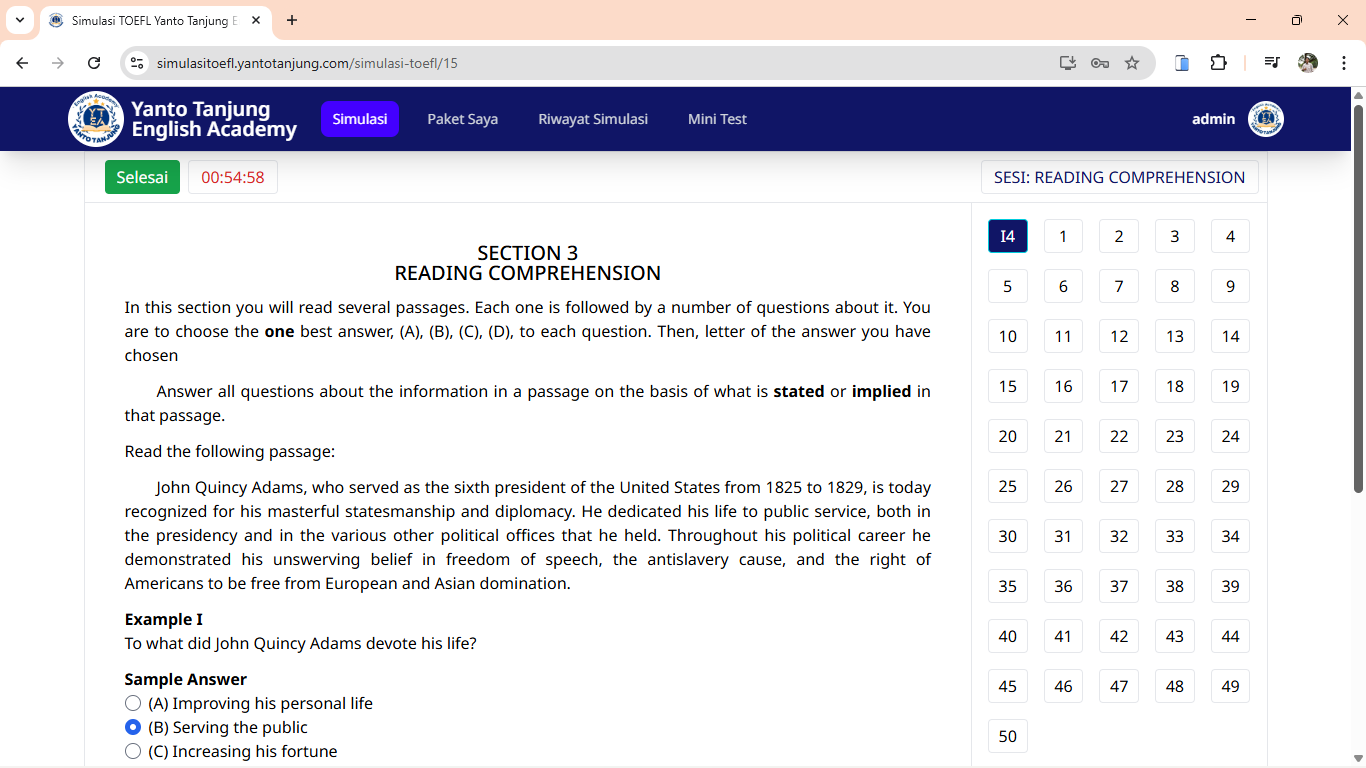The width and height of the screenshot is (1366, 768).
Task: Open a new browser tab
Action: (x=292, y=20)
